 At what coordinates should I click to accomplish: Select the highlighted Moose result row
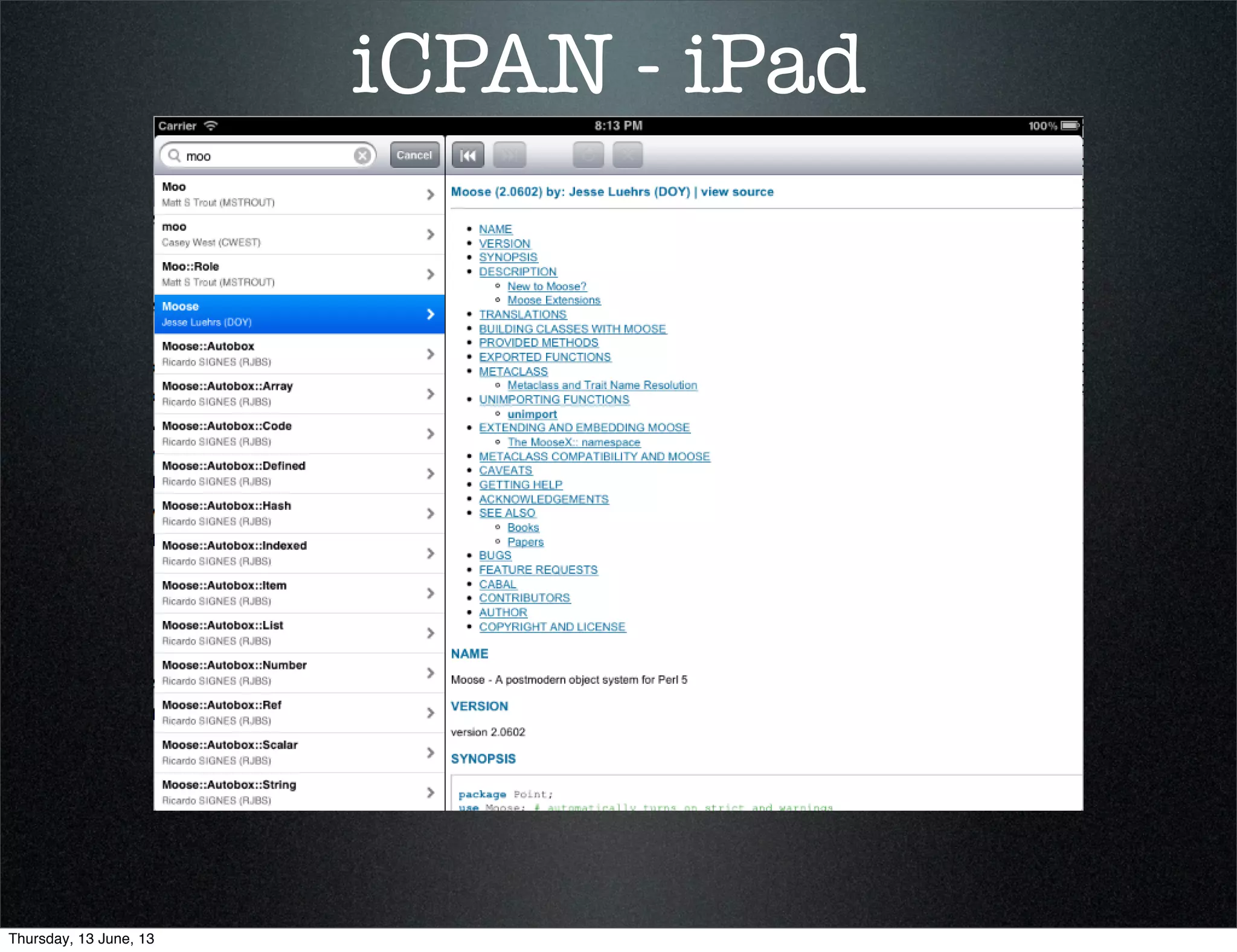[300, 314]
